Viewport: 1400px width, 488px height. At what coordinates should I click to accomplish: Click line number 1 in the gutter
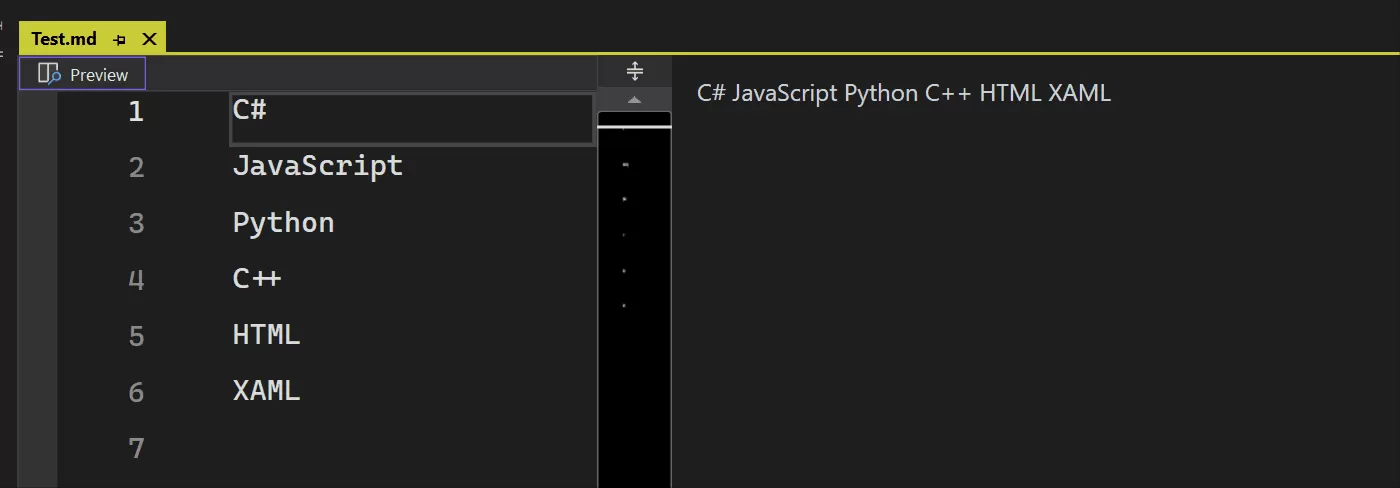136,111
